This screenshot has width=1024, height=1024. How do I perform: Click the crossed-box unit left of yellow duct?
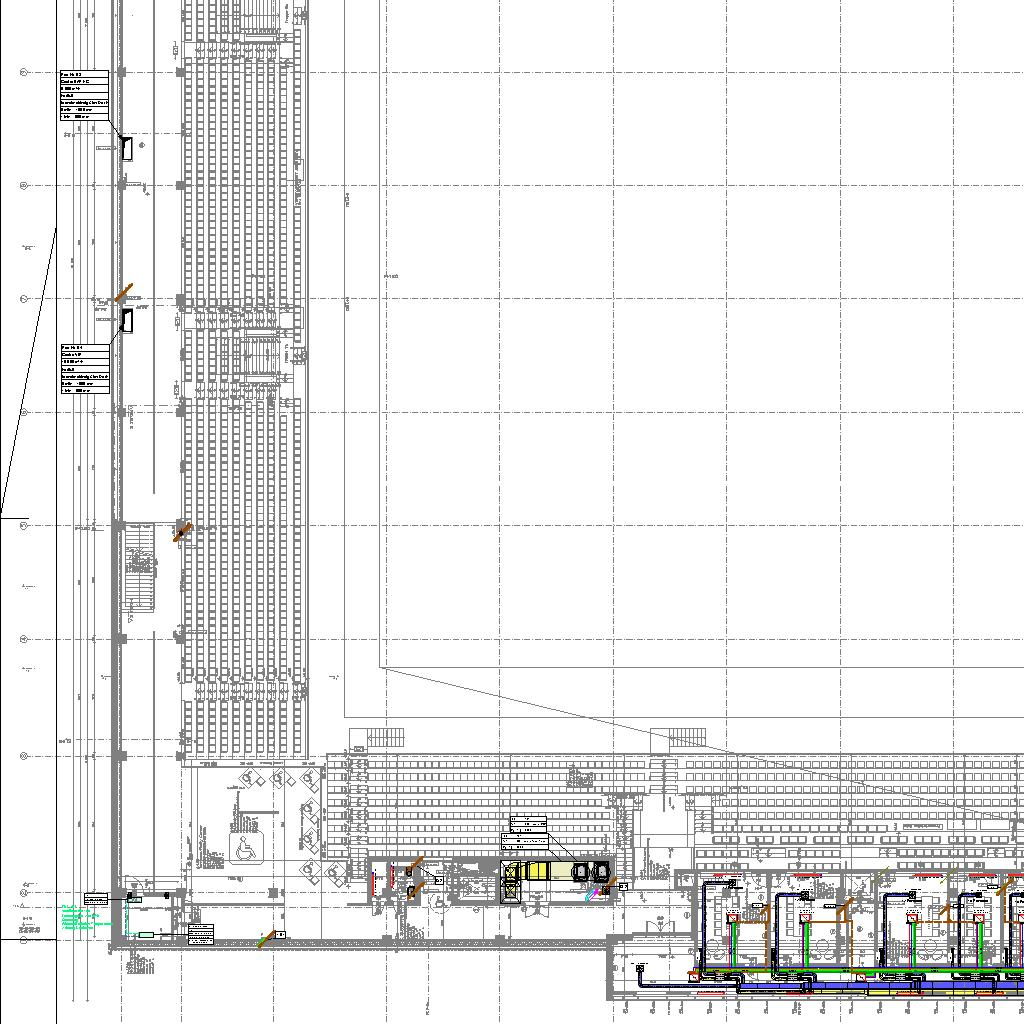[x=512, y=872]
